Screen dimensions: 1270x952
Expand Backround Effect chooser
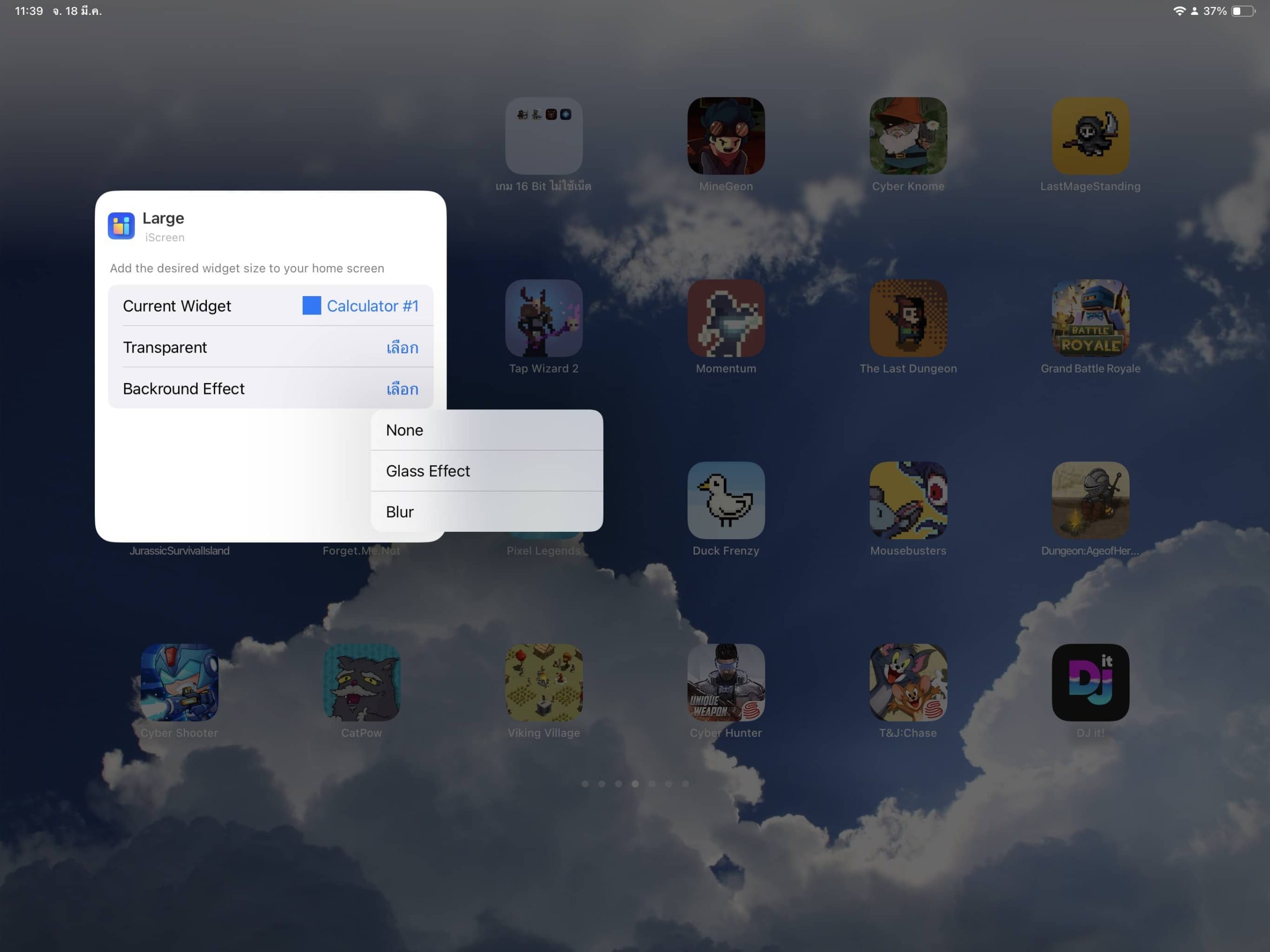pos(402,389)
